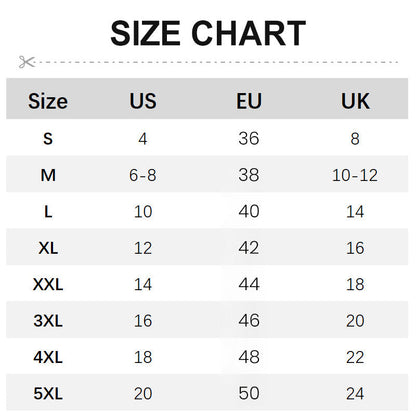Click the S size row label
The height and width of the screenshot is (416, 416).
[x=48, y=138]
